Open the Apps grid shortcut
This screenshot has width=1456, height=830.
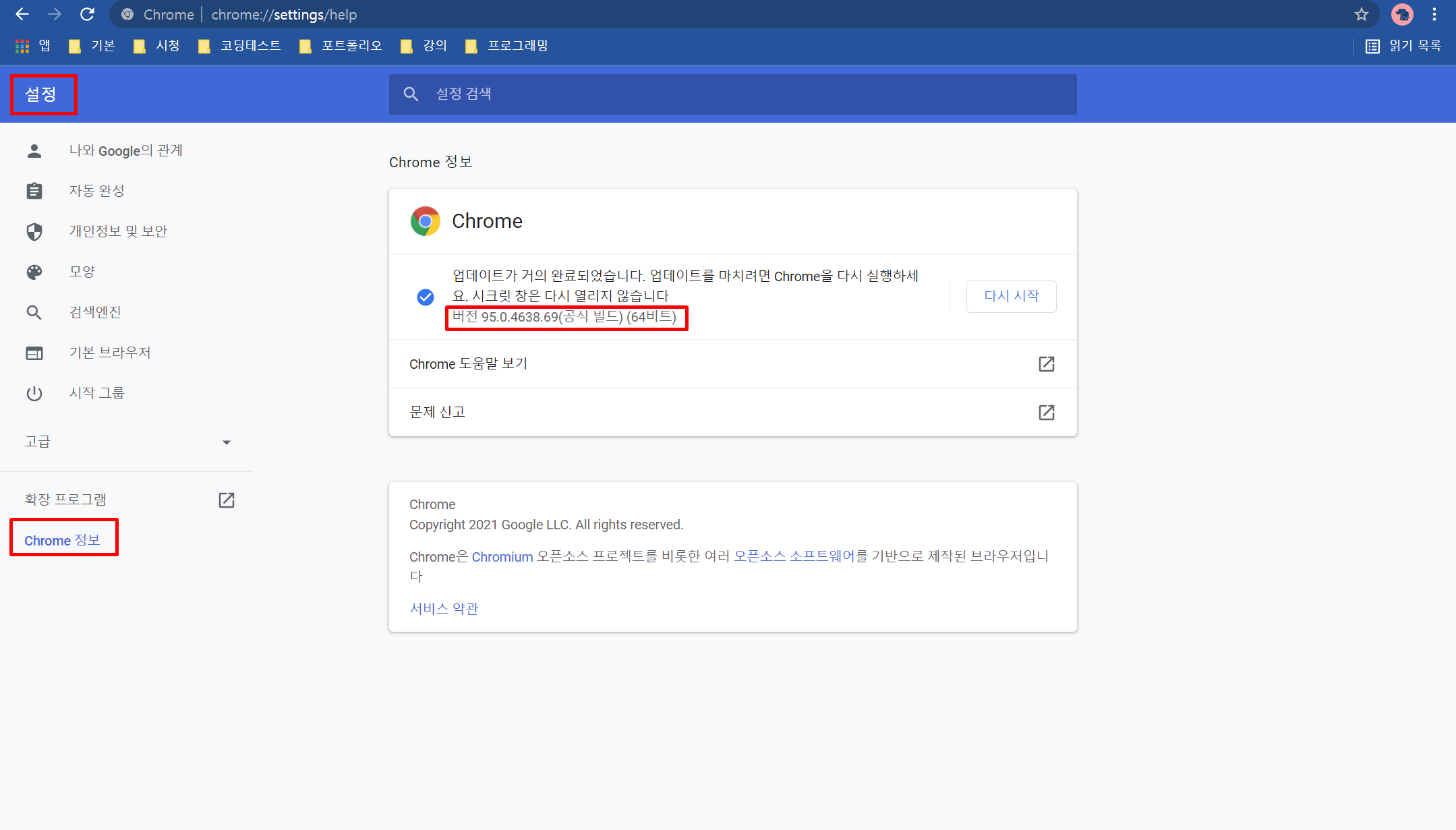(22, 46)
